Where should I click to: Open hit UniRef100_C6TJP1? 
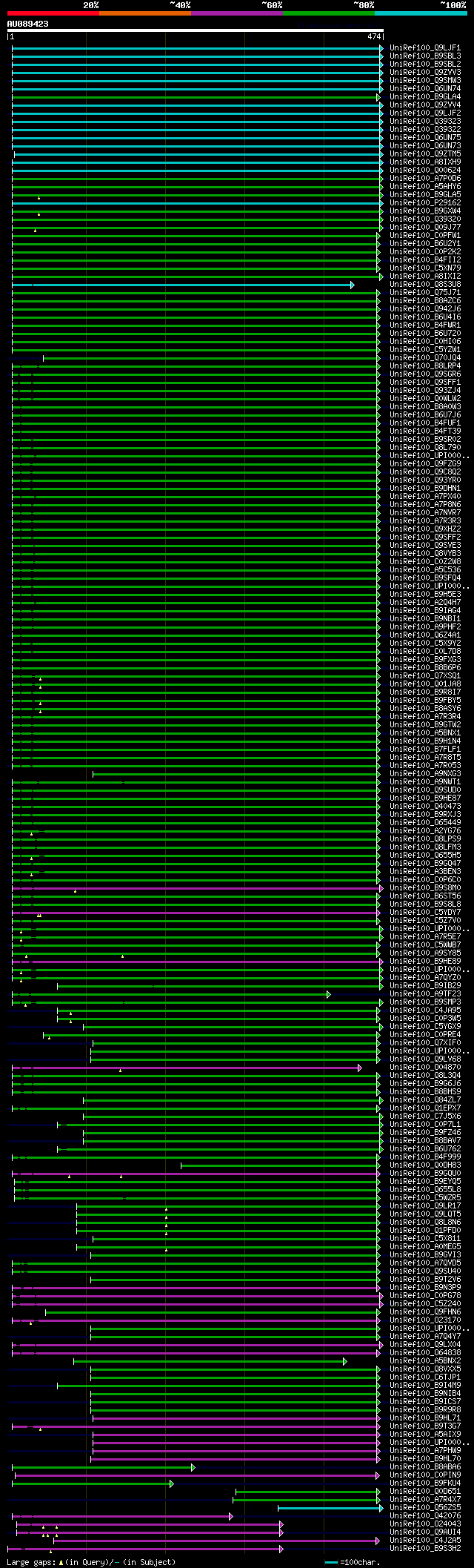425,1377
